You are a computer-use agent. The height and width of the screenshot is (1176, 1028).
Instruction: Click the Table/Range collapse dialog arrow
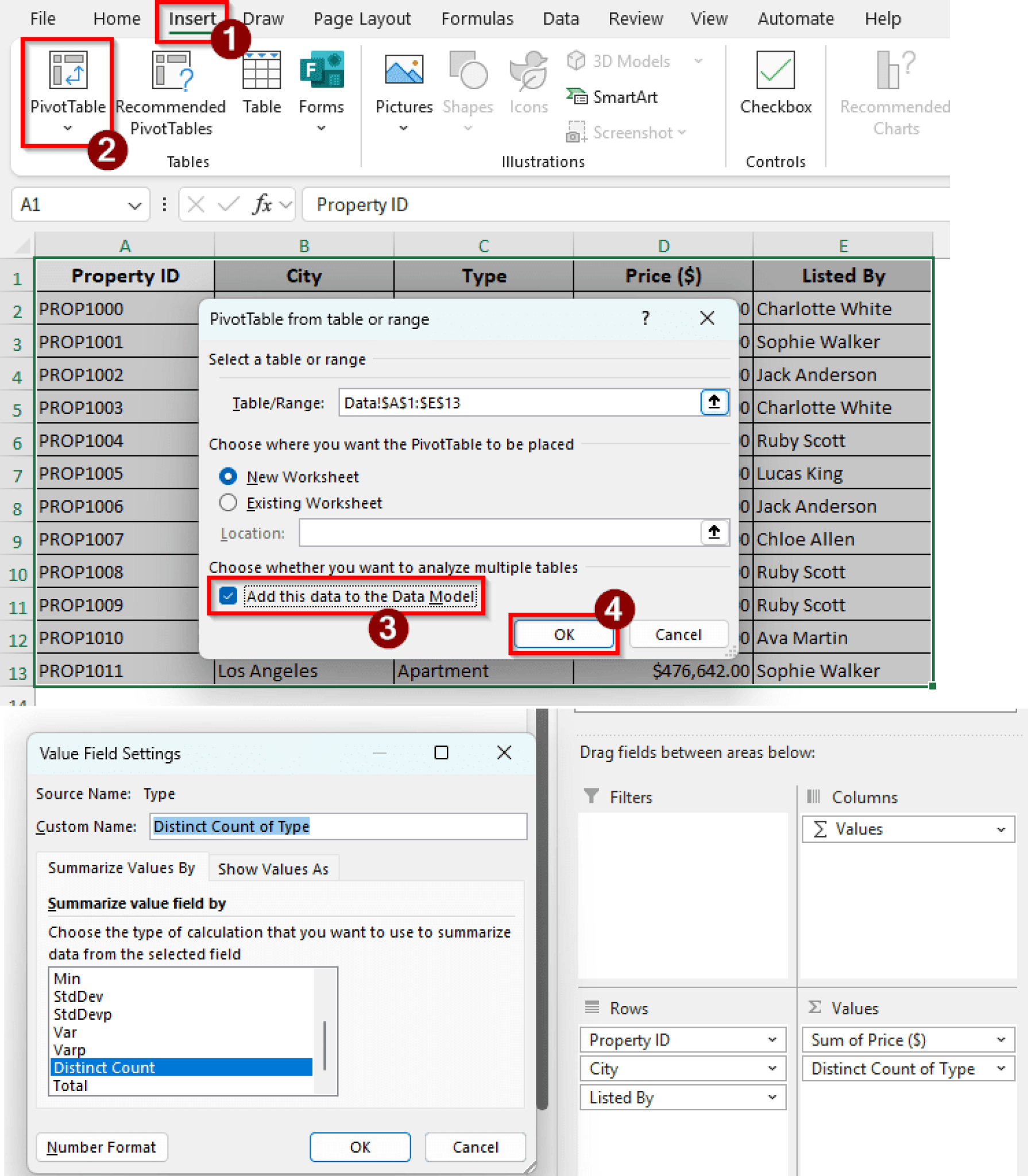point(713,403)
